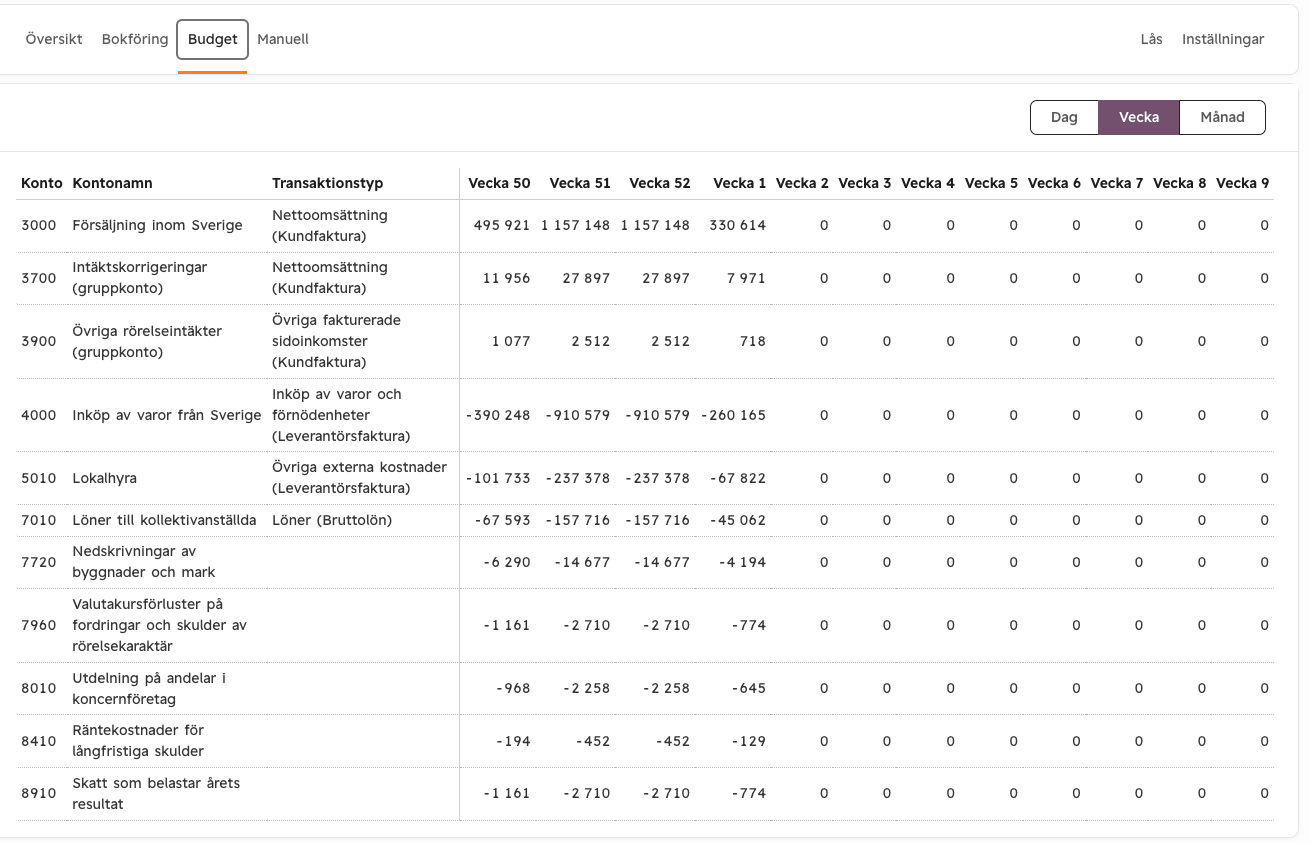The image size is (1310, 843).
Task: Click Räntekostnader för långfristiga skulder
Action: coord(138,741)
